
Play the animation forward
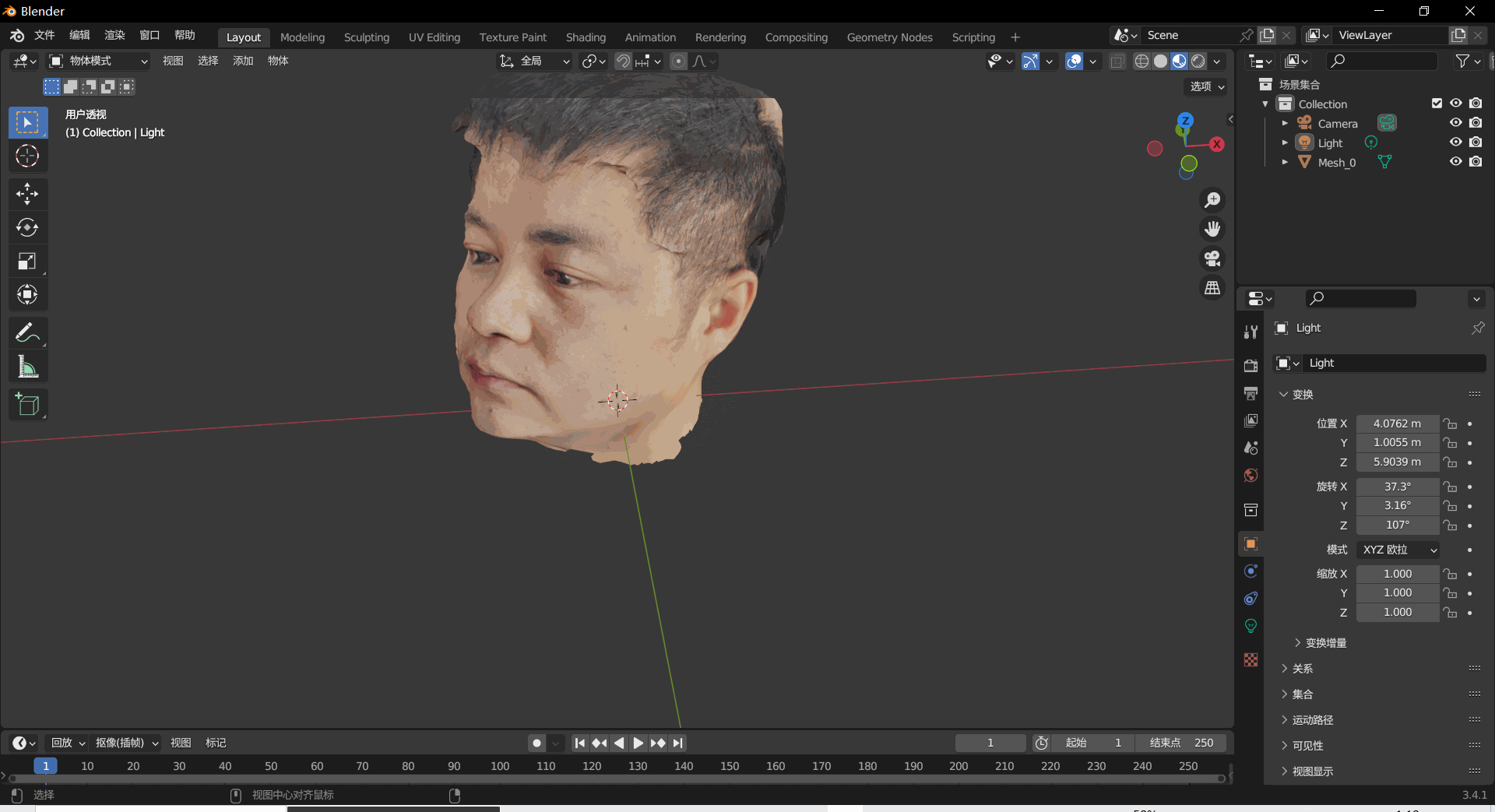click(x=638, y=743)
